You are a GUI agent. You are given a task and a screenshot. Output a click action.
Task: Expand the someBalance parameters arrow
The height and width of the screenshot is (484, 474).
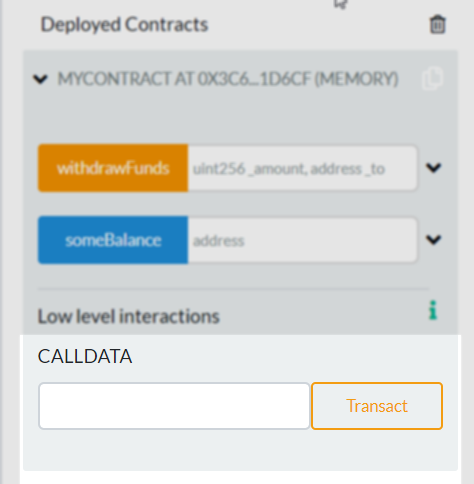coord(433,239)
